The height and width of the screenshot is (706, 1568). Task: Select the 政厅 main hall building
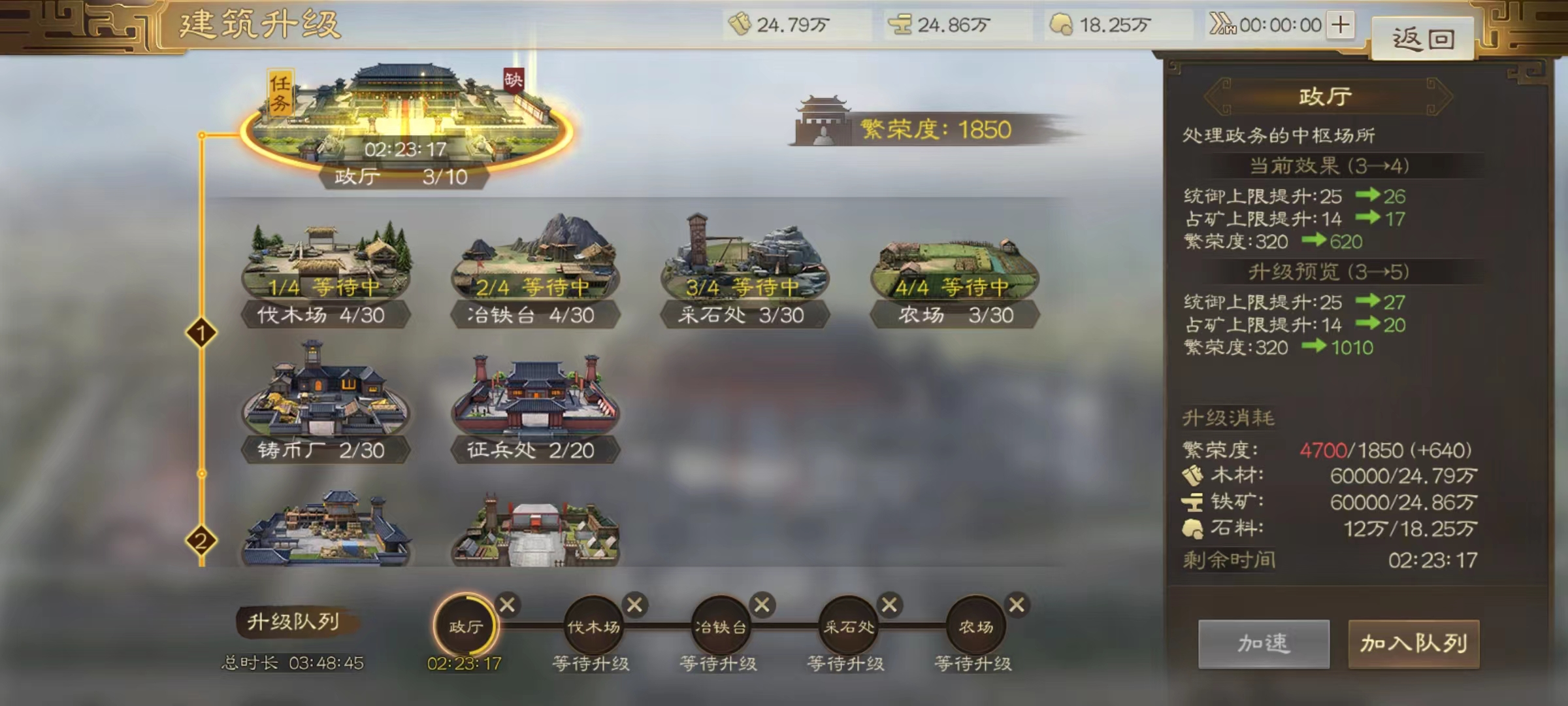click(x=405, y=124)
